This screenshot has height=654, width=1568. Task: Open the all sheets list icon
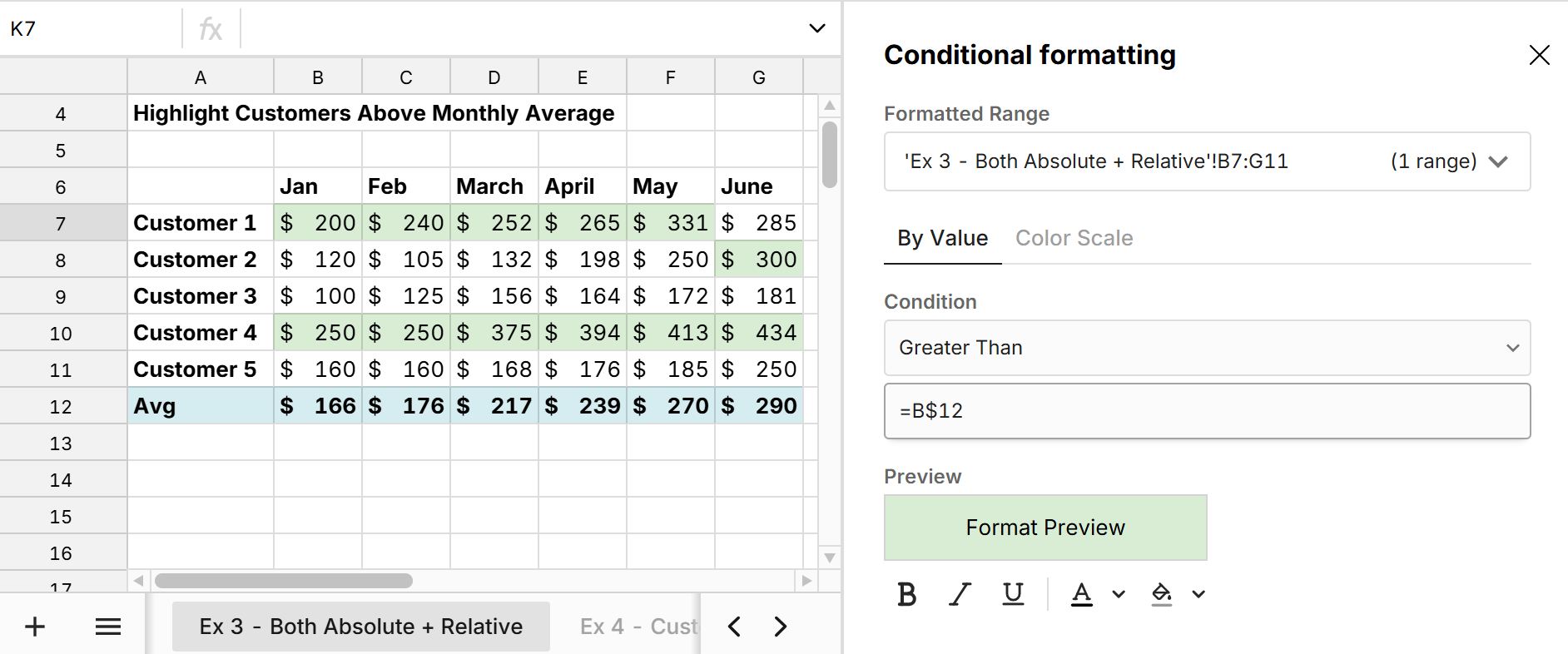click(x=108, y=627)
